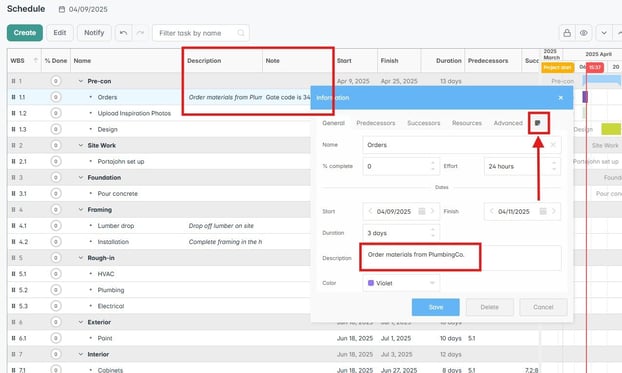Click the Edit button
The image size is (622, 373).
click(x=60, y=33)
